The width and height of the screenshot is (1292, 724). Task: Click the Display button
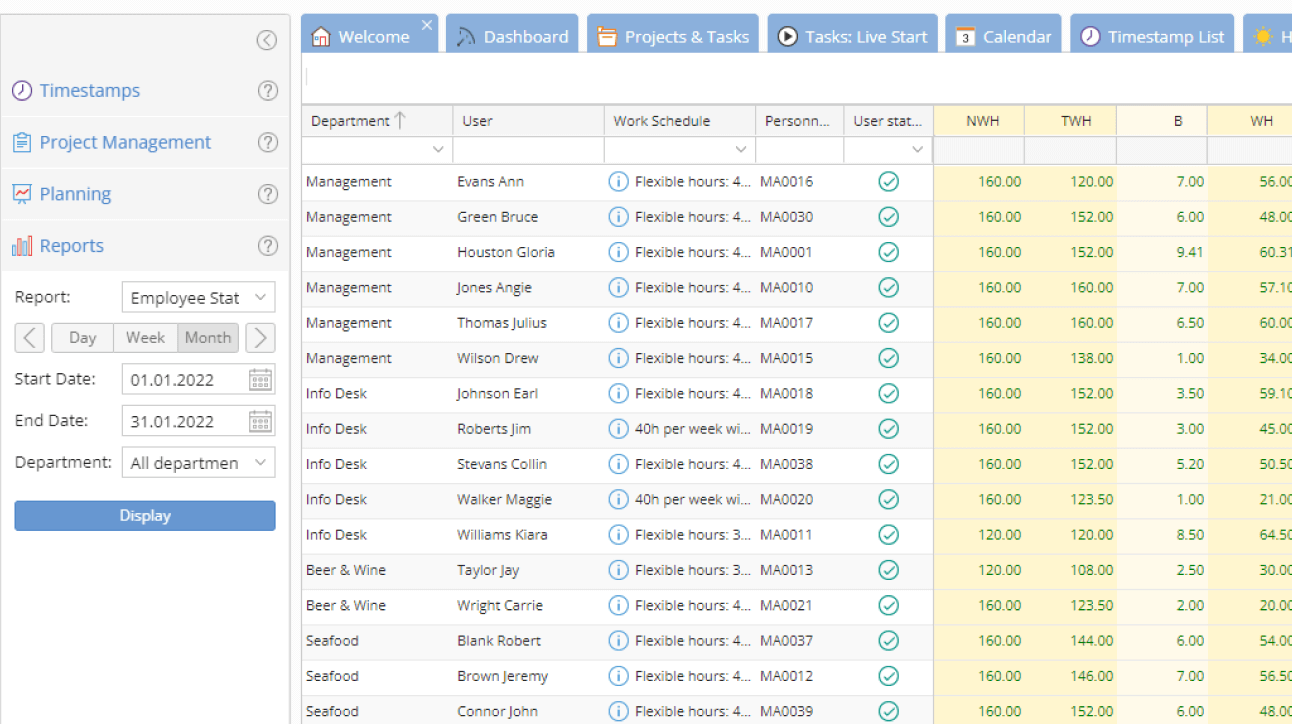coord(144,515)
